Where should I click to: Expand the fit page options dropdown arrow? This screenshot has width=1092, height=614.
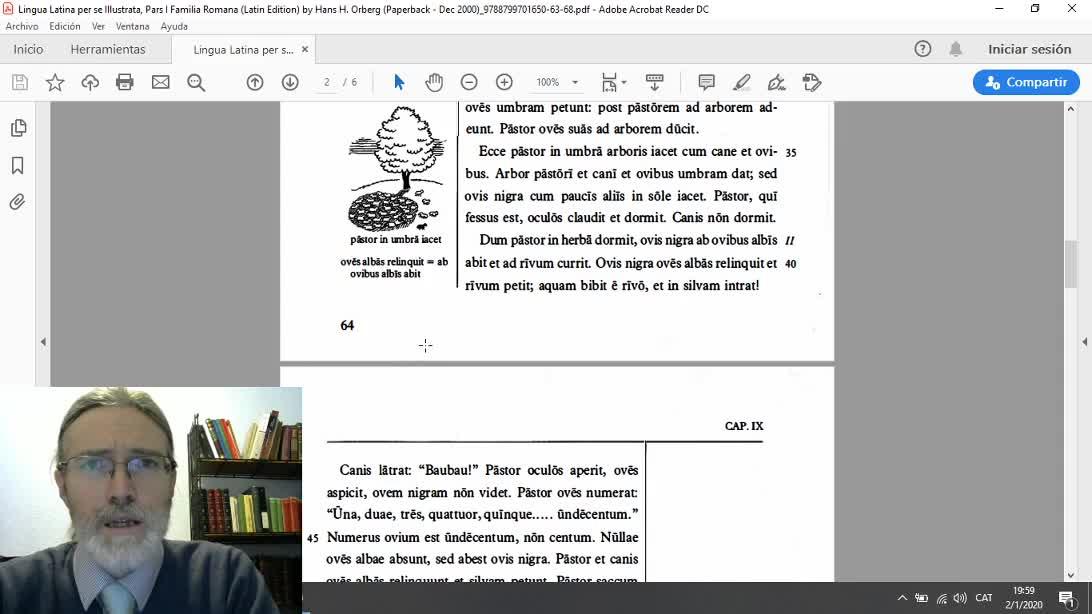click(624, 82)
